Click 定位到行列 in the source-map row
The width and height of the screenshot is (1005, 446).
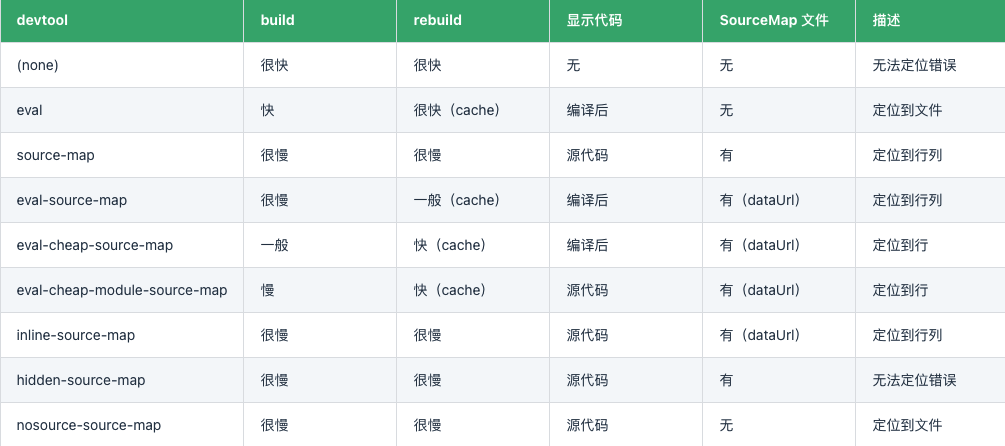pos(907,155)
